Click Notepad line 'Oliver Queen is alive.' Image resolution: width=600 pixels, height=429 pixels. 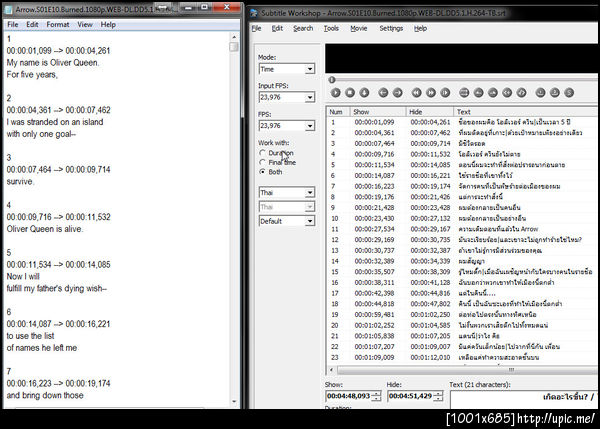pos(44,229)
